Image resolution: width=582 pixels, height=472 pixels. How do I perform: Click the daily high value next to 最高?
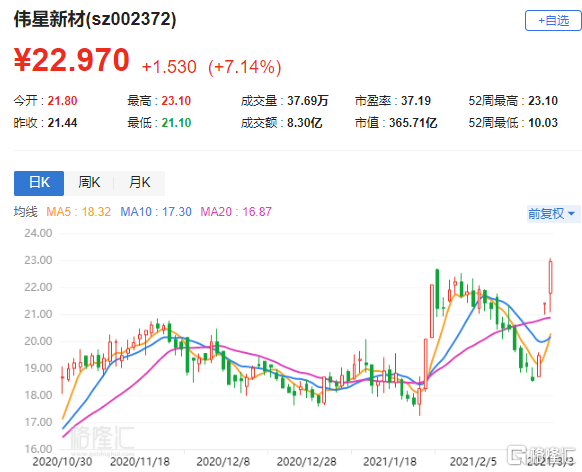[x=176, y=101]
